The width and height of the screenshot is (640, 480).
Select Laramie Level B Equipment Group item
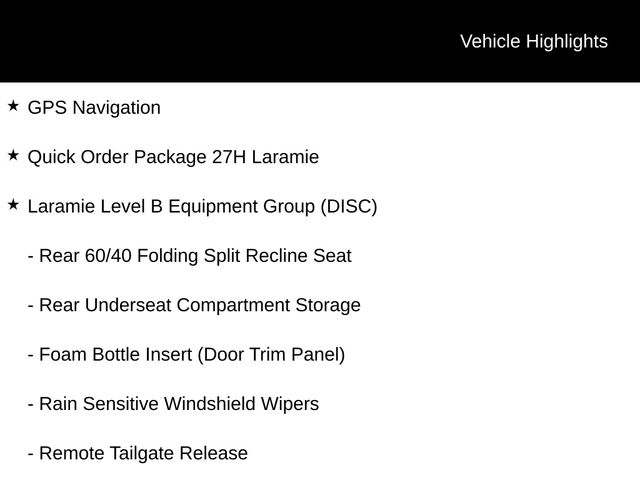pyautogui.click(x=202, y=207)
